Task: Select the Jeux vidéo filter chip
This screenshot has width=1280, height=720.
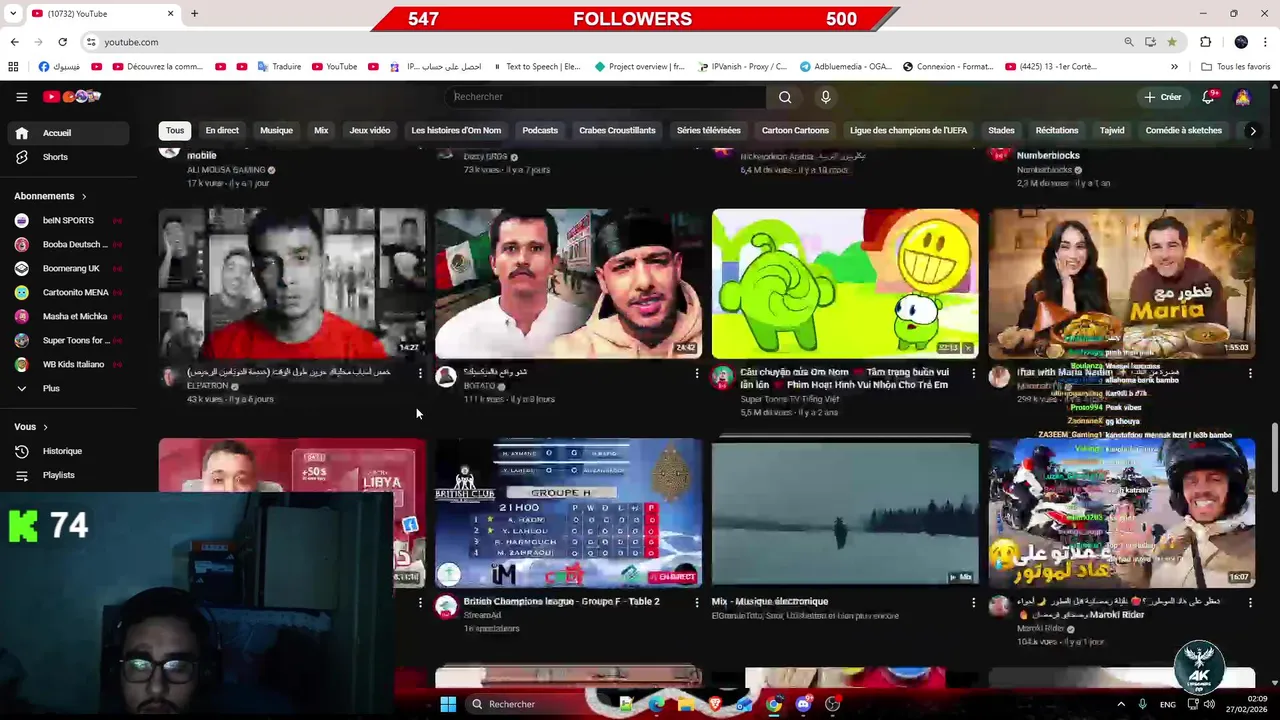Action: coord(370,131)
